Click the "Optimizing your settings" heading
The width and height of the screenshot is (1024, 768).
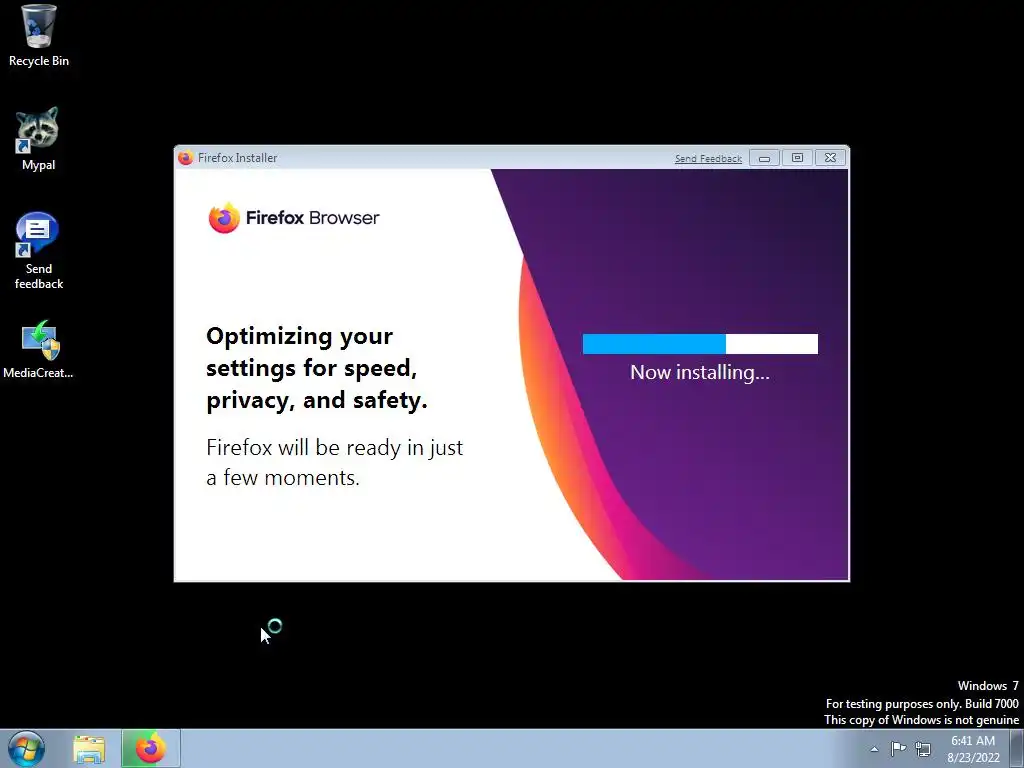[317, 368]
